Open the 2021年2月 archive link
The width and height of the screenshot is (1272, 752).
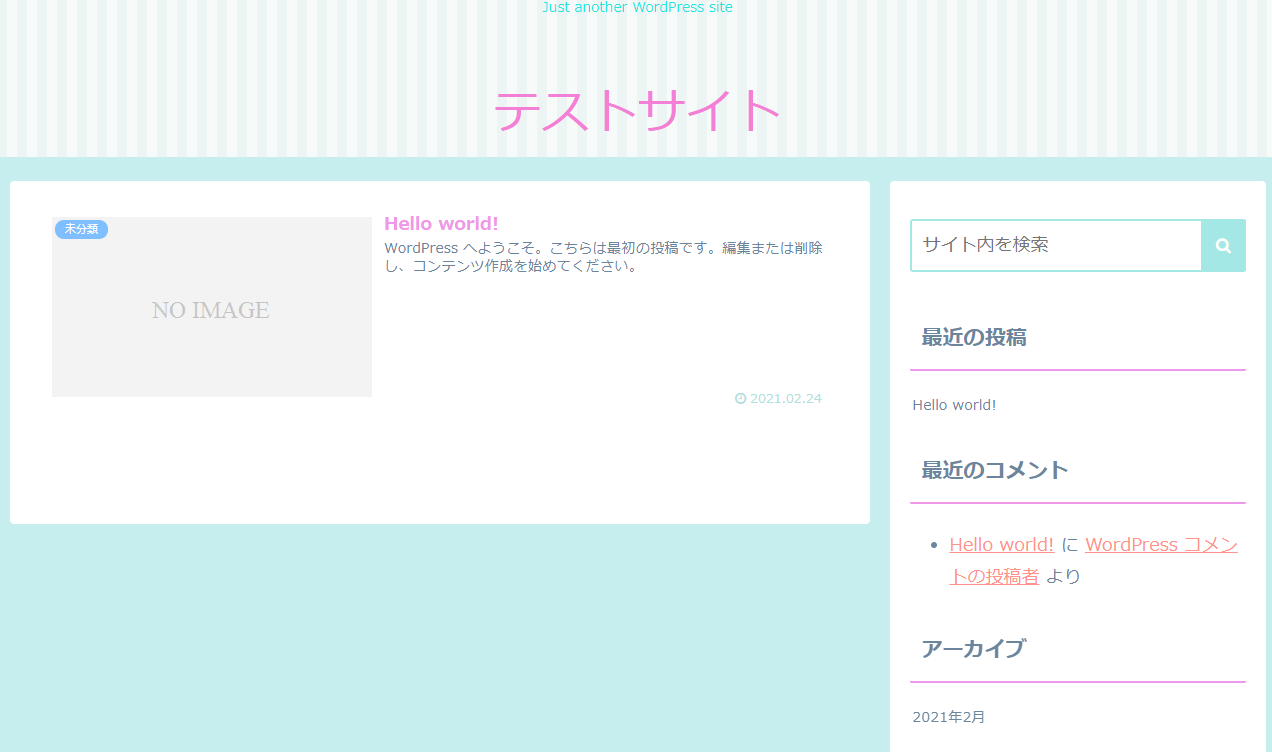coord(948,717)
